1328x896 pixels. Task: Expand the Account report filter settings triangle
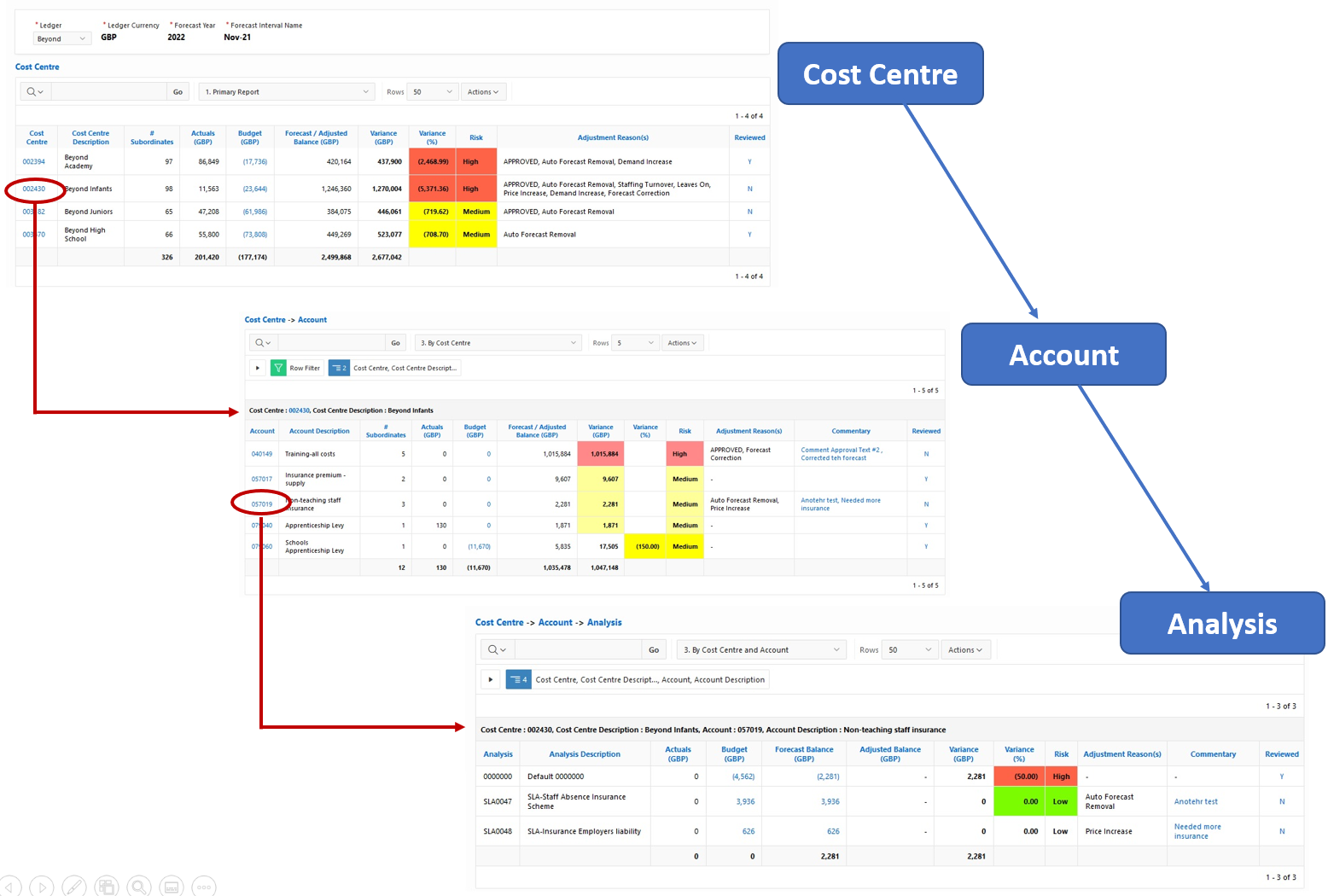coord(257,368)
